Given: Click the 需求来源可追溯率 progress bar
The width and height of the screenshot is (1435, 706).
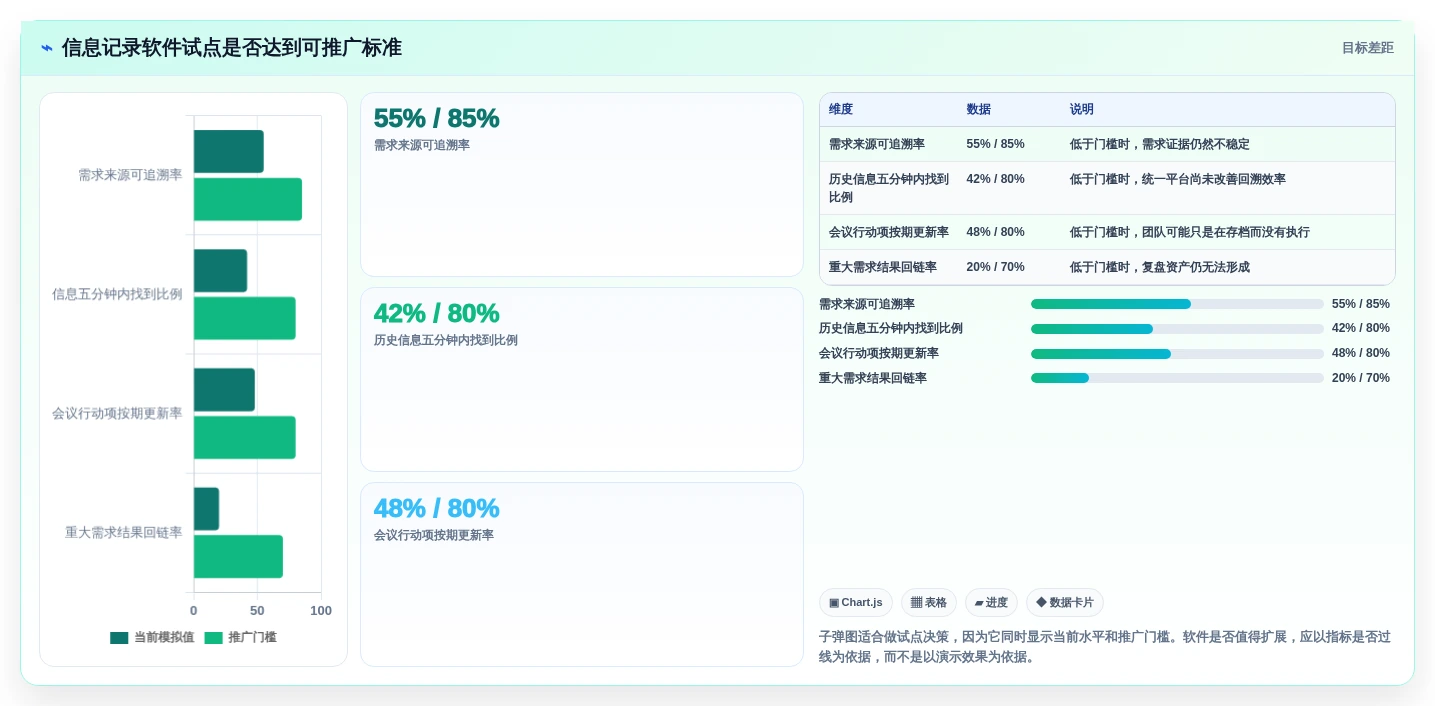Looking at the screenshot, I should click(1177, 304).
